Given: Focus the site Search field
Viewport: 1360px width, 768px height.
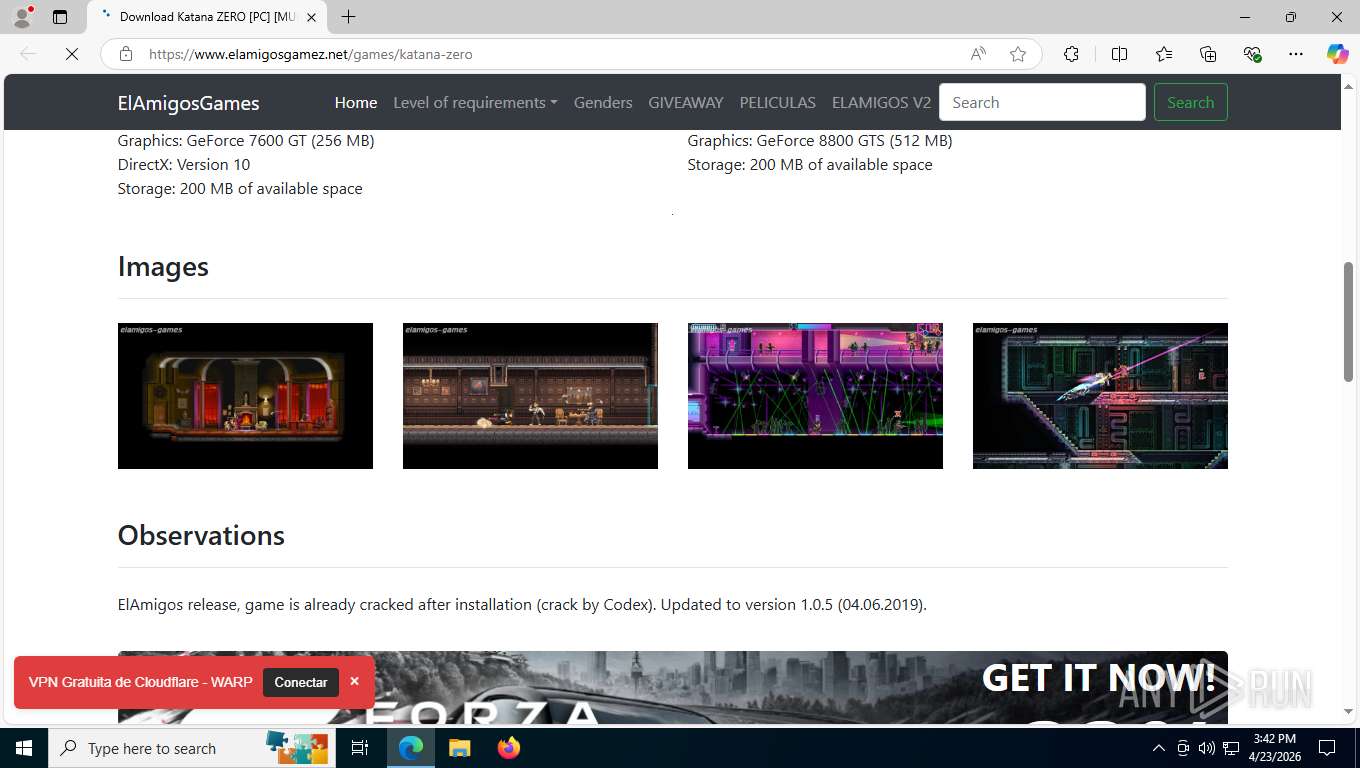Looking at the screenshot, I should 1042,102.
